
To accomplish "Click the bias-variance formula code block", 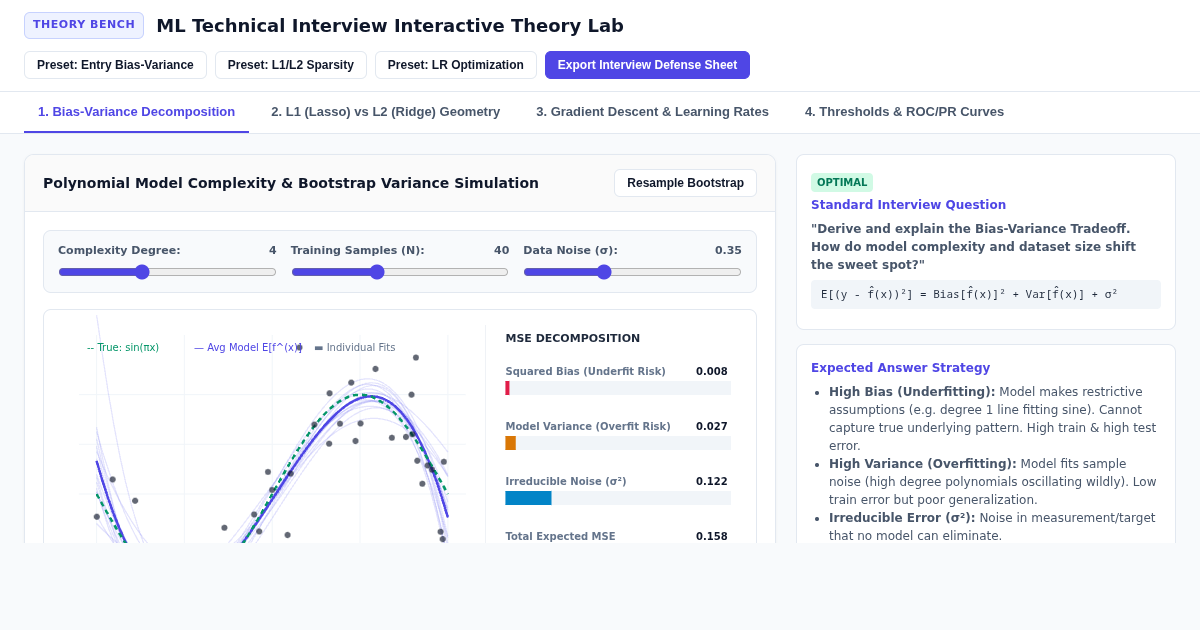I will [986, 294].
